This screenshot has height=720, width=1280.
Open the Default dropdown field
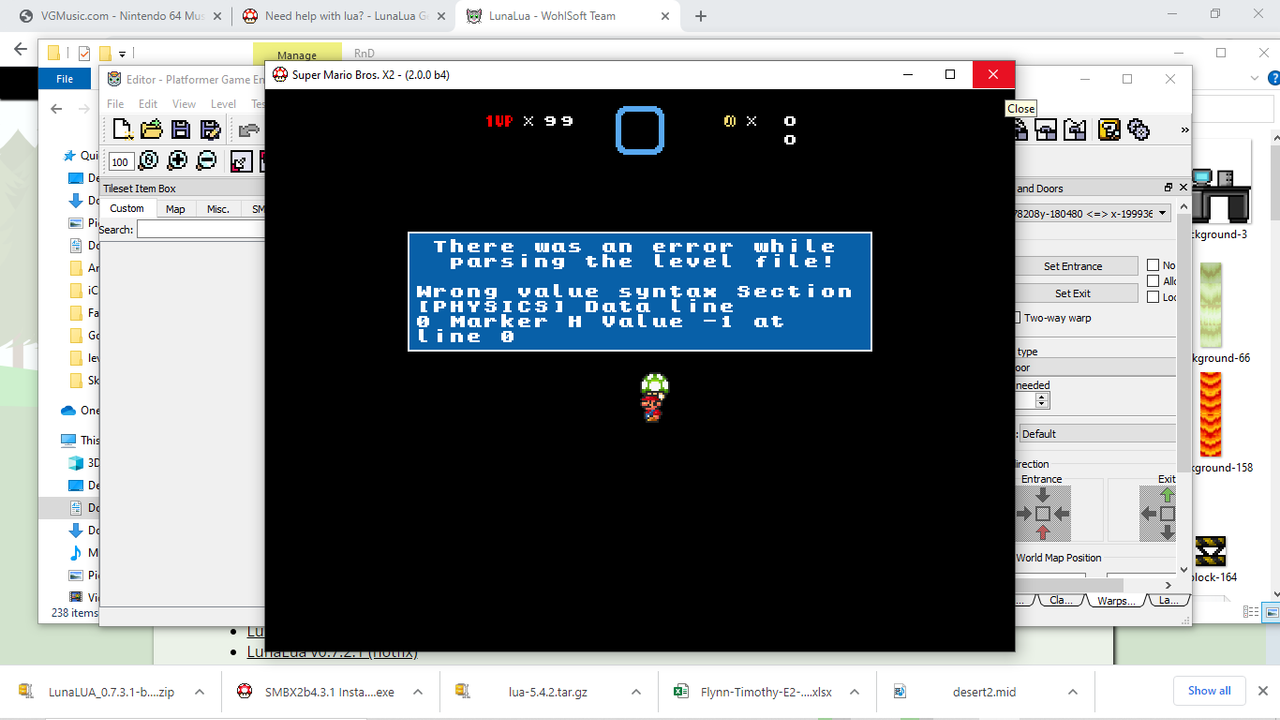coord(1098,433)
